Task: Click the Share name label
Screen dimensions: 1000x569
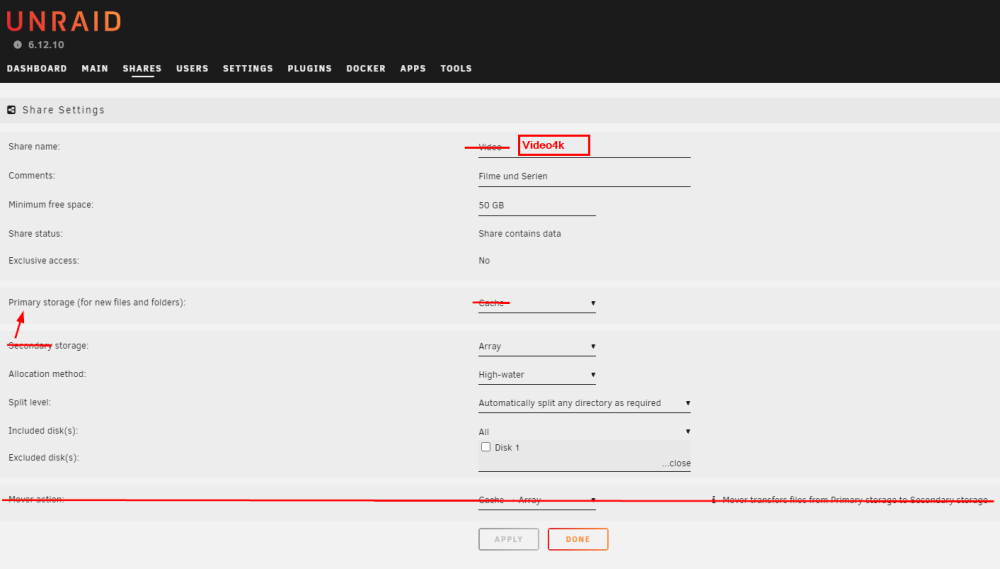Action: [34, 147]
